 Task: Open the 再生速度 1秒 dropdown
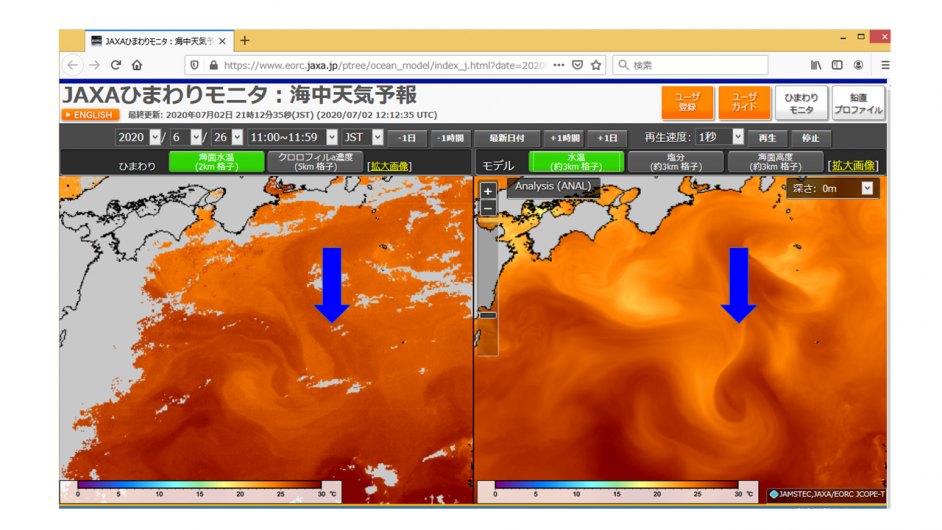pyautogui.click(x=720, y=137)
